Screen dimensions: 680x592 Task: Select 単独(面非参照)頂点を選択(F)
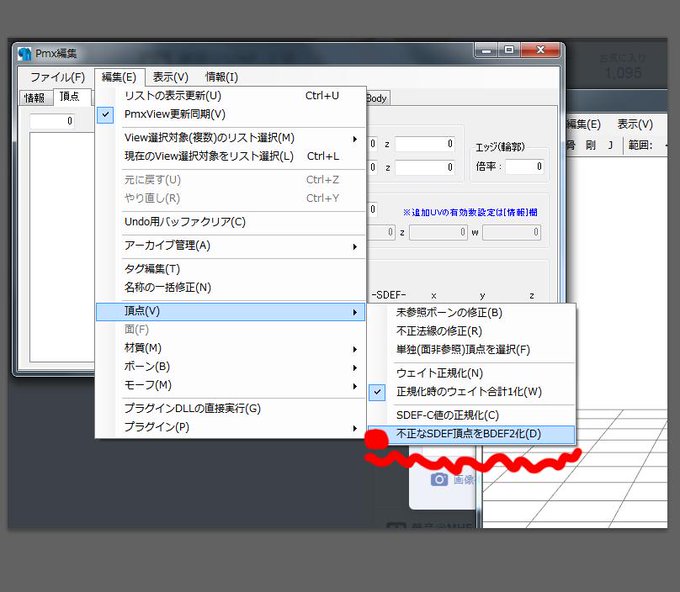pos(472,350)
